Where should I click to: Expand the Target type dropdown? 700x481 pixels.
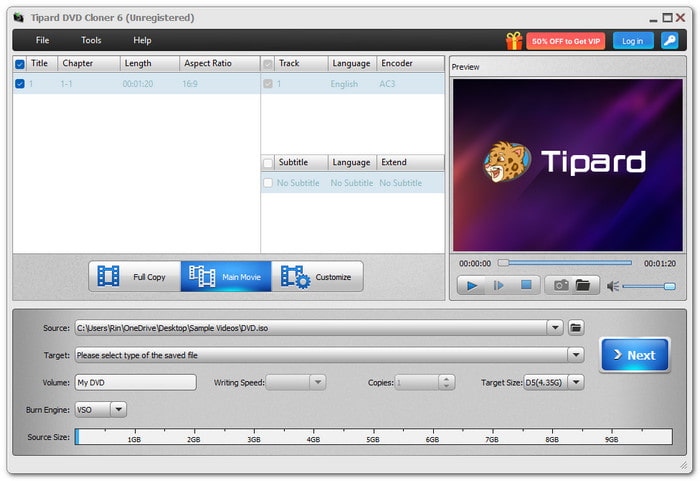click(x=576, y=355)
